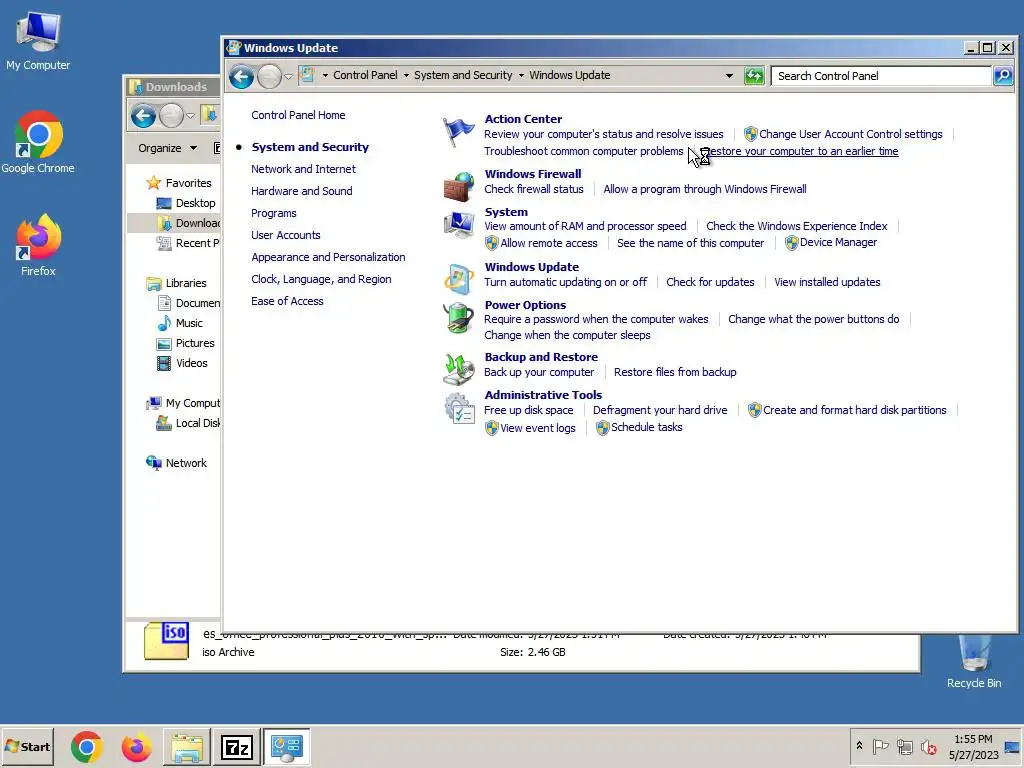Click the Windows Update breadcrumb

569,75
